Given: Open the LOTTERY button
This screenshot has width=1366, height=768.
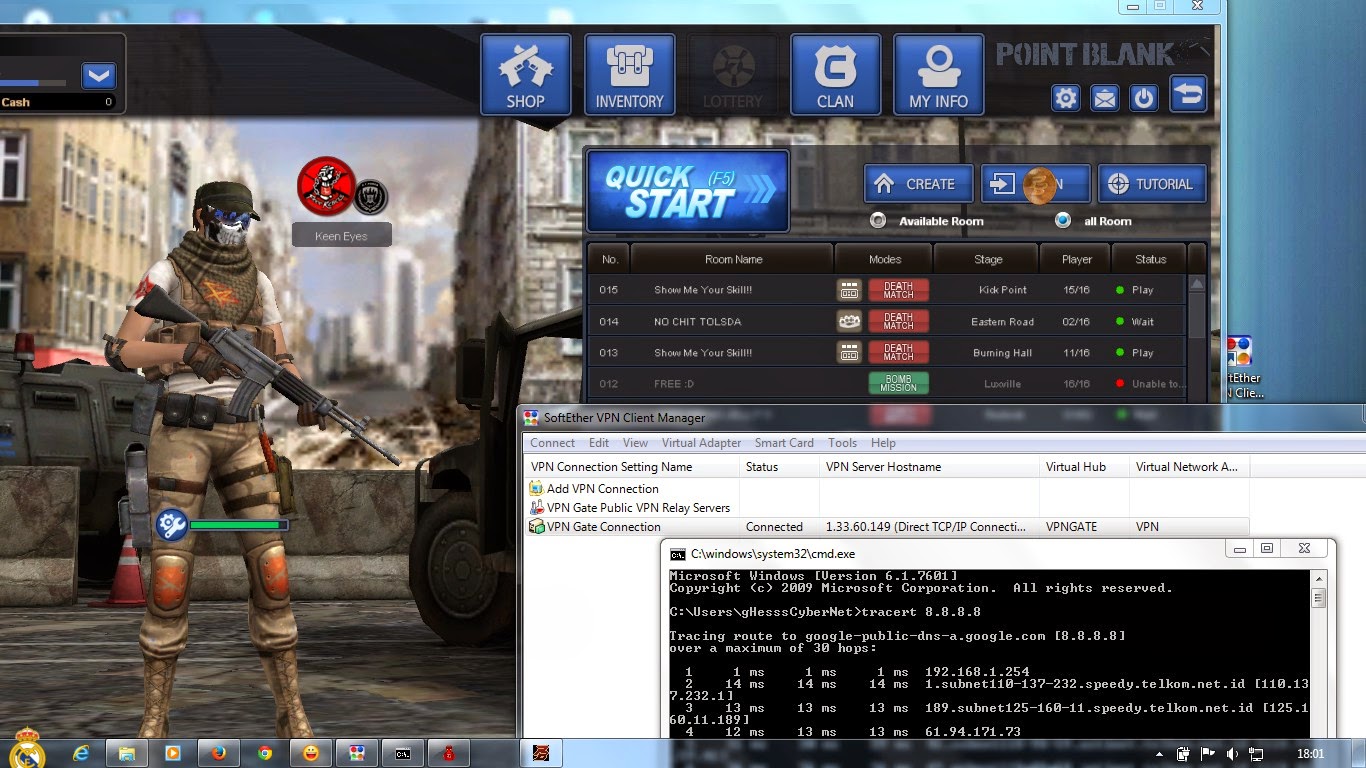Looking at the screenshot, I should [x=733, y=74].
